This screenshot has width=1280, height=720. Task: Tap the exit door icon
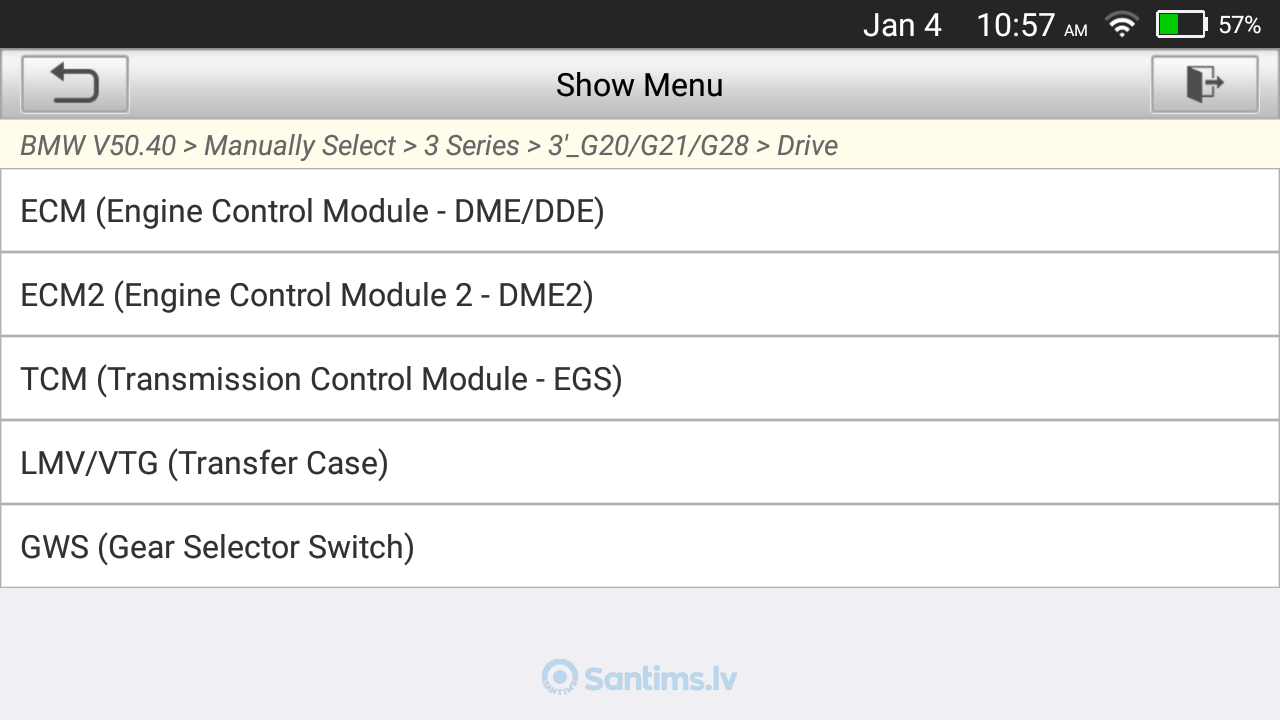[x=1205, y=84]
